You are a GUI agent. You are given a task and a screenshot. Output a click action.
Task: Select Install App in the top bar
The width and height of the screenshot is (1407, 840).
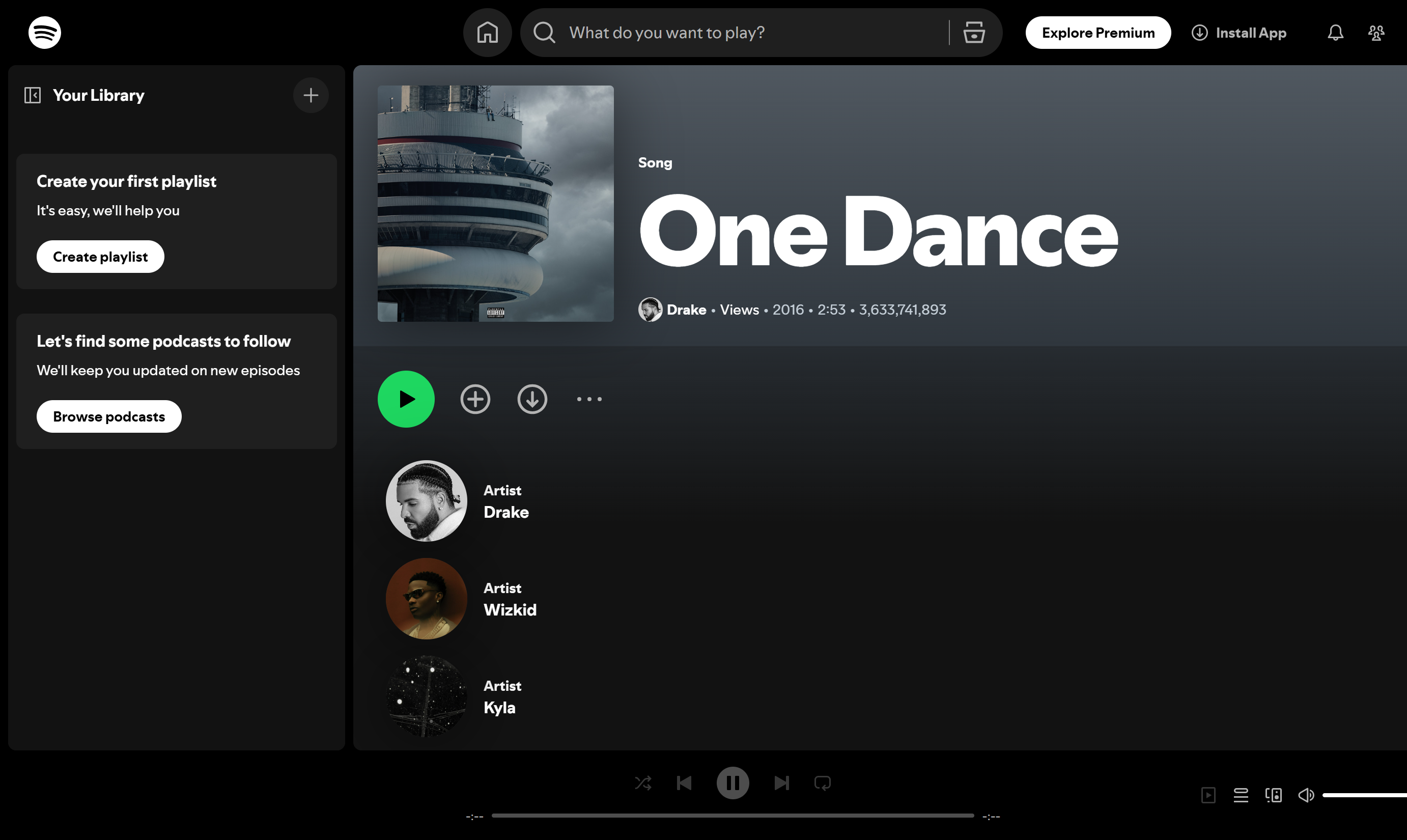click(1240, 32)
